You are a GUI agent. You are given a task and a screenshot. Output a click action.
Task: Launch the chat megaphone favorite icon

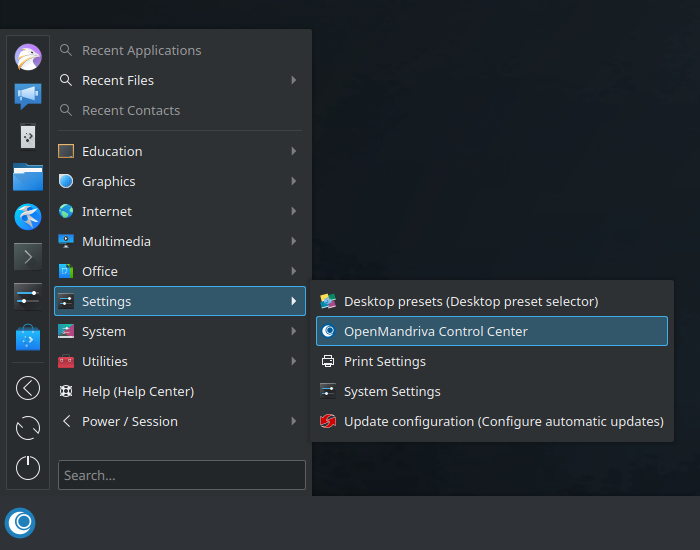point(28,96)
